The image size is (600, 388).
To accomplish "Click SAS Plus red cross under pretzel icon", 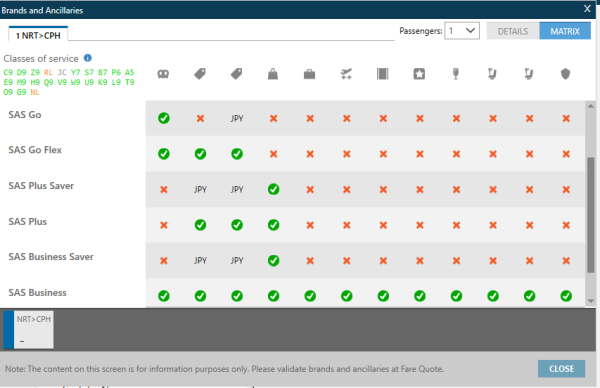I will tap(164, 225).
